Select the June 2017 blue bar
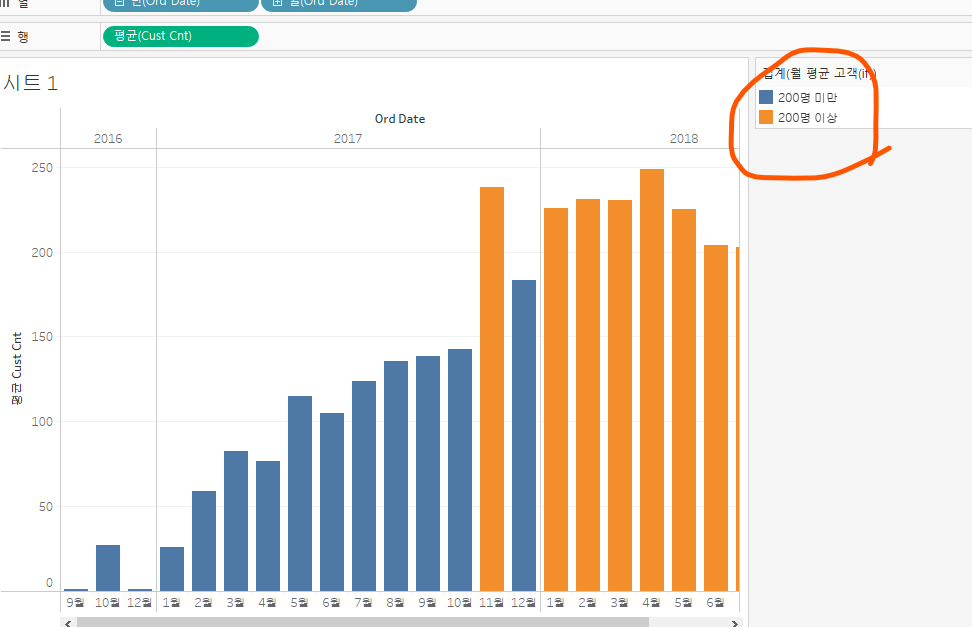The image size is (972, 627). coord(332,502)
